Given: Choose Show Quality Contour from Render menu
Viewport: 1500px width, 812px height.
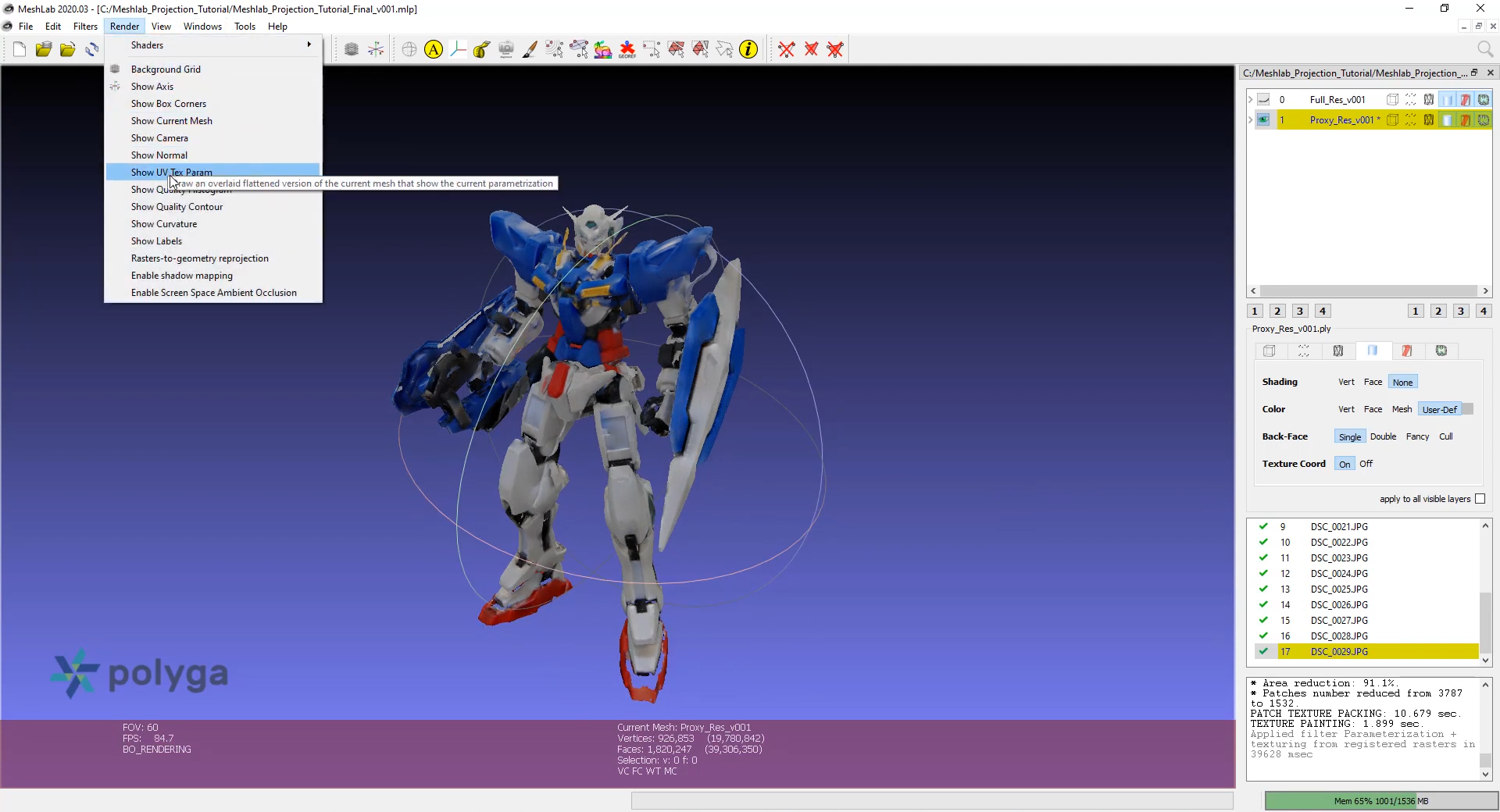Looking at the screenshot, I should (212, 207).
